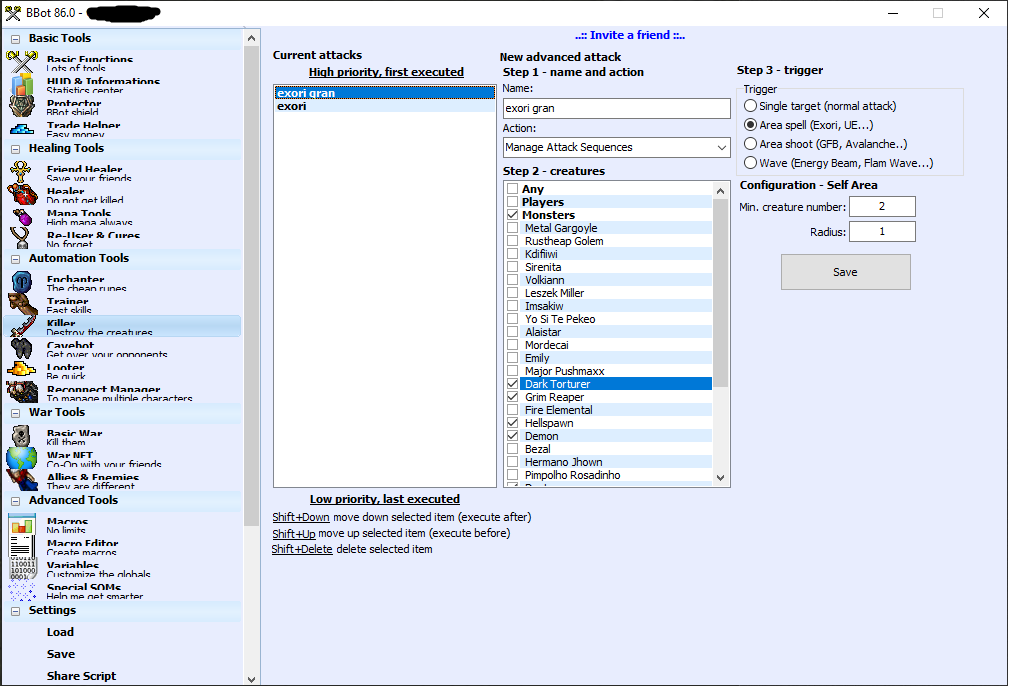Check the Fire Elemental creature checkbox
Viewport: 1009px width, 686px height.
point(513,410)
